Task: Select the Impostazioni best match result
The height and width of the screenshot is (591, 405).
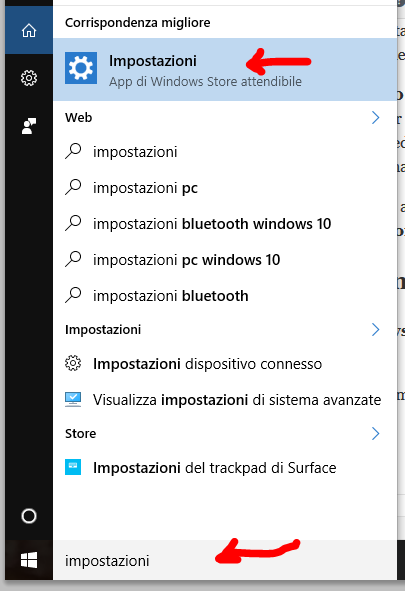Action: coord(225,69)
